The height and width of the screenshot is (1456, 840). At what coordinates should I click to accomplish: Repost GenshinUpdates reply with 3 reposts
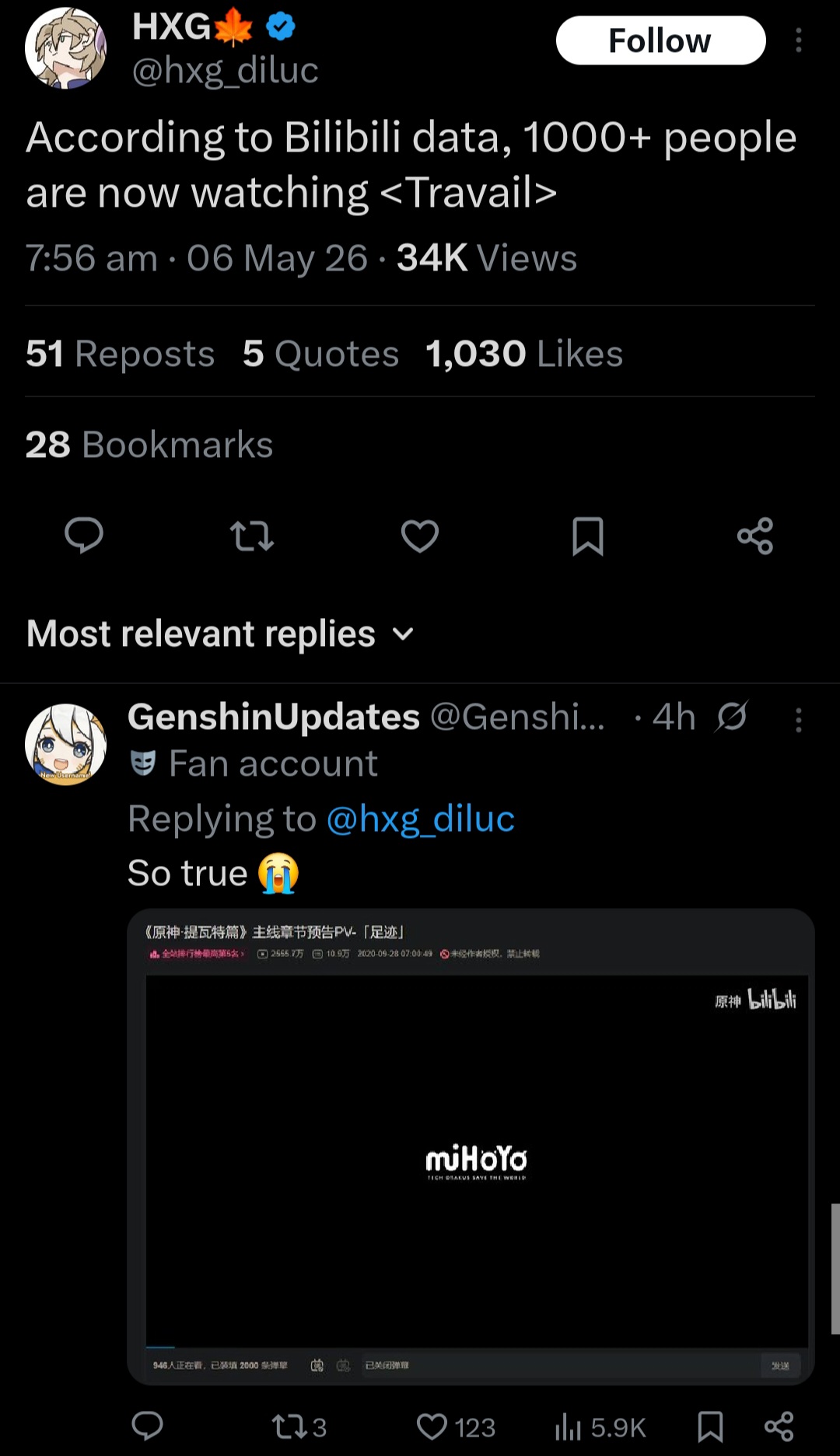[299, 1426]
